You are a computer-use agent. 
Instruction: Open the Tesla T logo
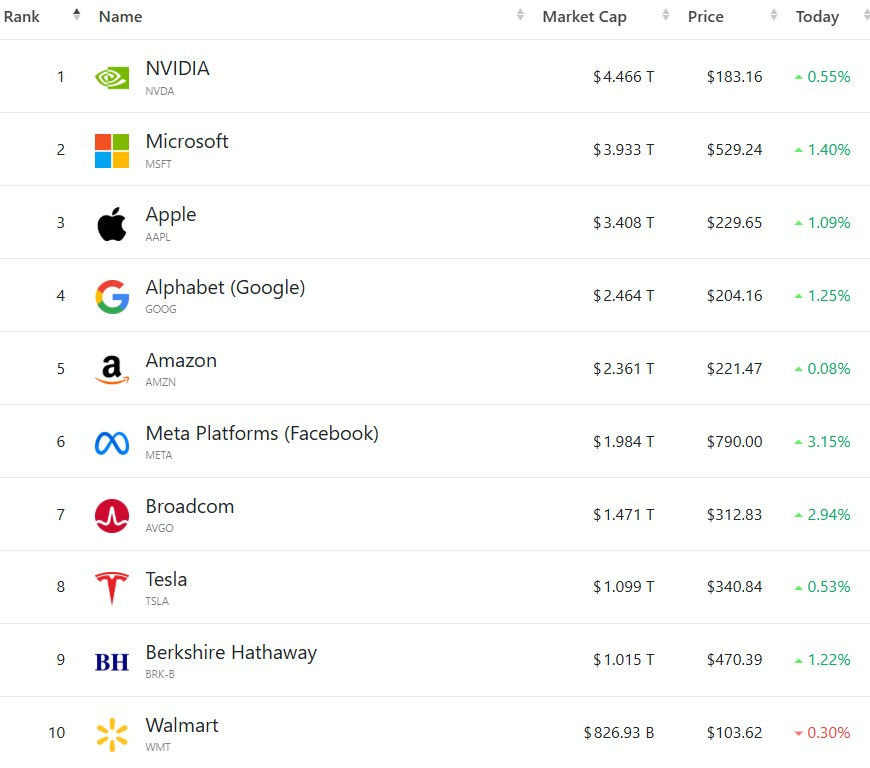(x=112, y=588)
